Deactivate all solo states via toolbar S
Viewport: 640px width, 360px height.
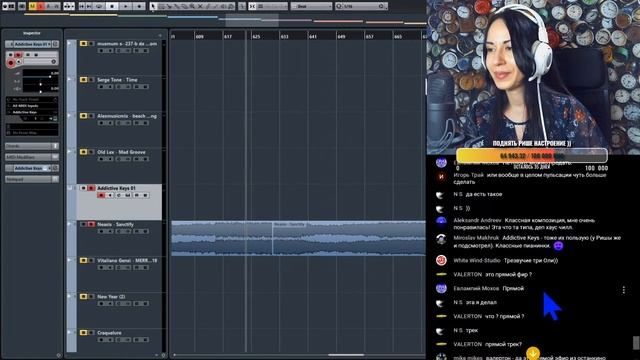(40, 7)
